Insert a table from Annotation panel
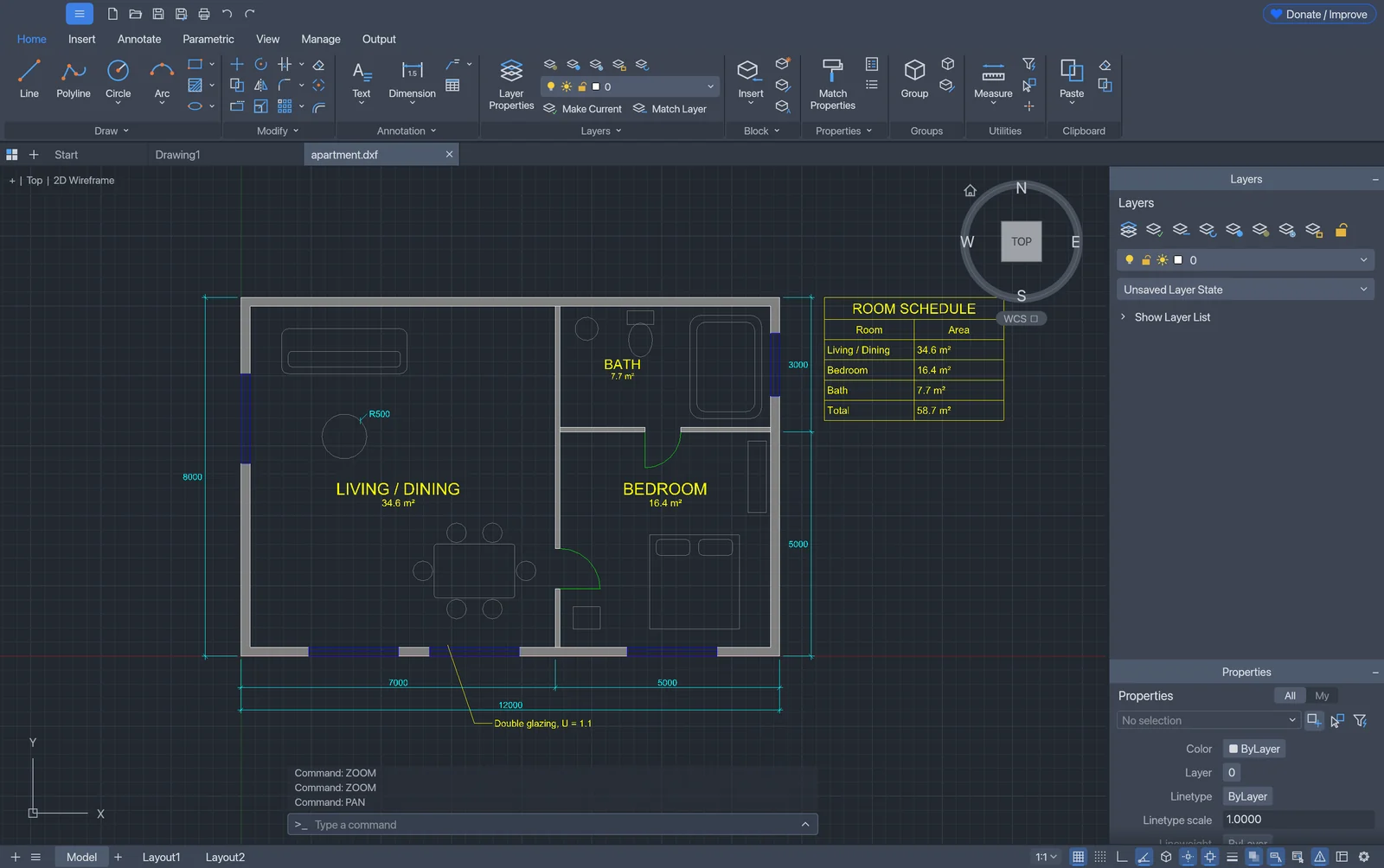The height and width of the screenshot is (868, 1384). point(452,85)
